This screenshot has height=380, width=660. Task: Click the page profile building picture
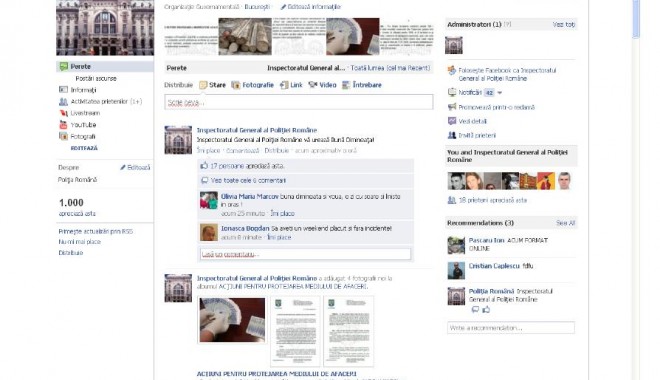[105, 28]
